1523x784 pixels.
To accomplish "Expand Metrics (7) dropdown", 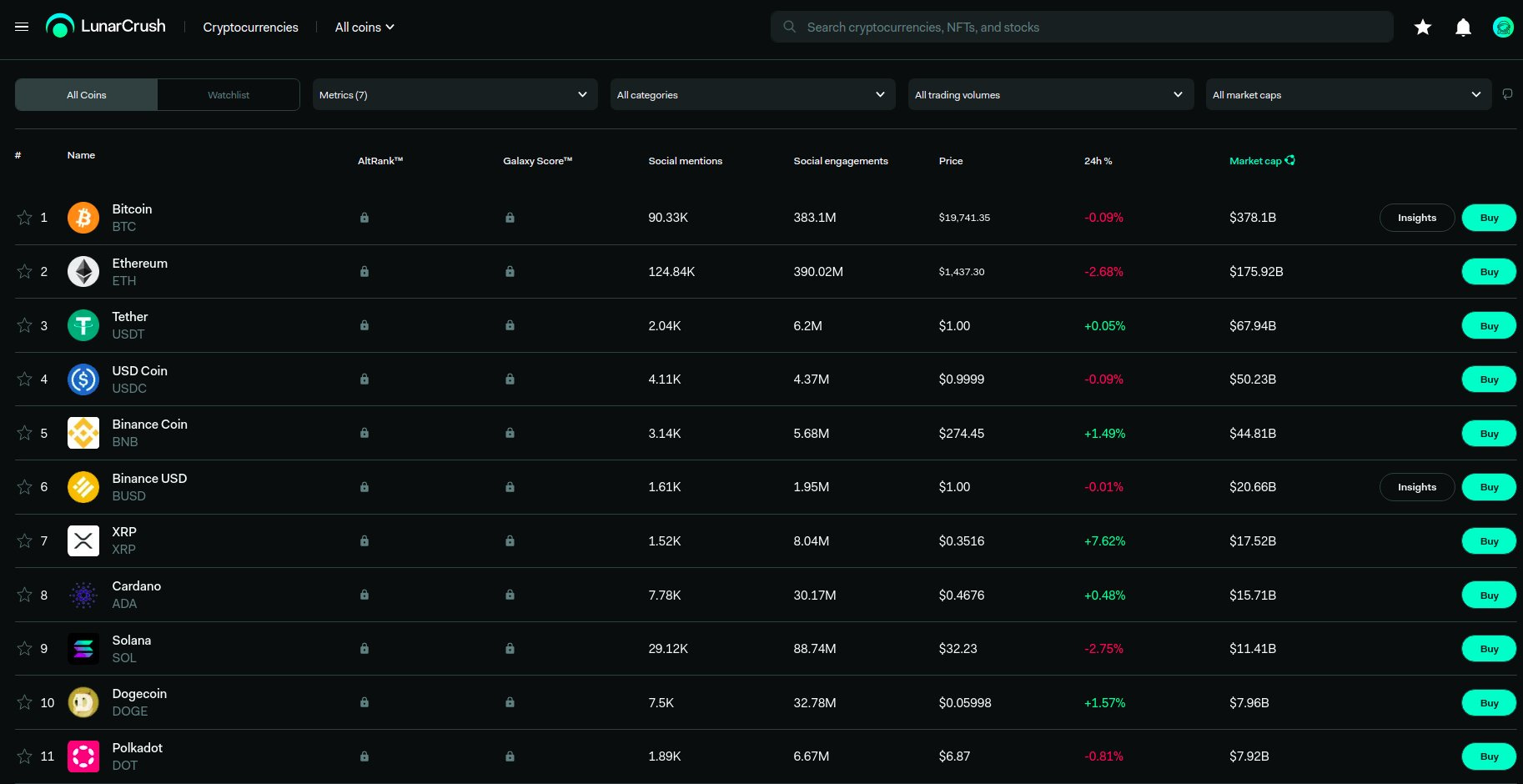I will (455, 95).
